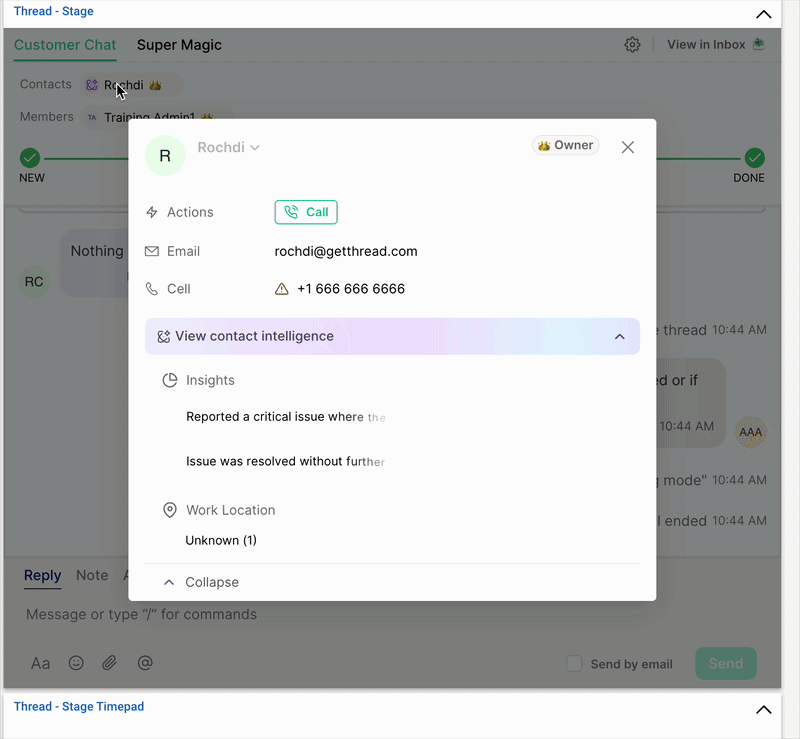800x739 pixels.
Task: Collapse the View contact intelligence section
Action: [392, 336]
